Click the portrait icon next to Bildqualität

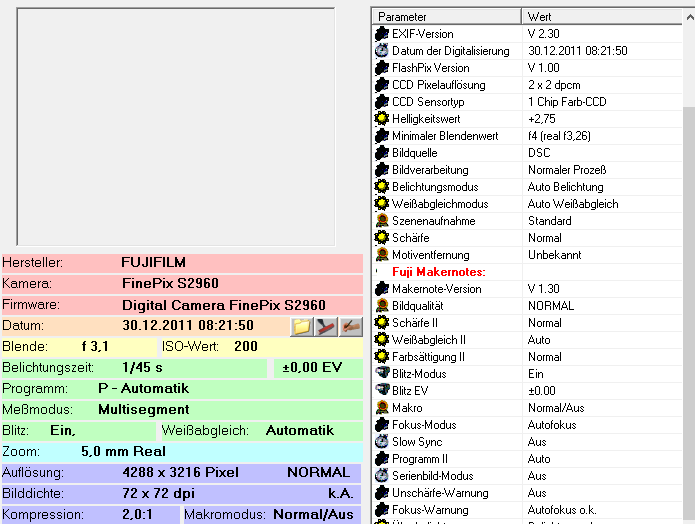(x=382, y=306)
